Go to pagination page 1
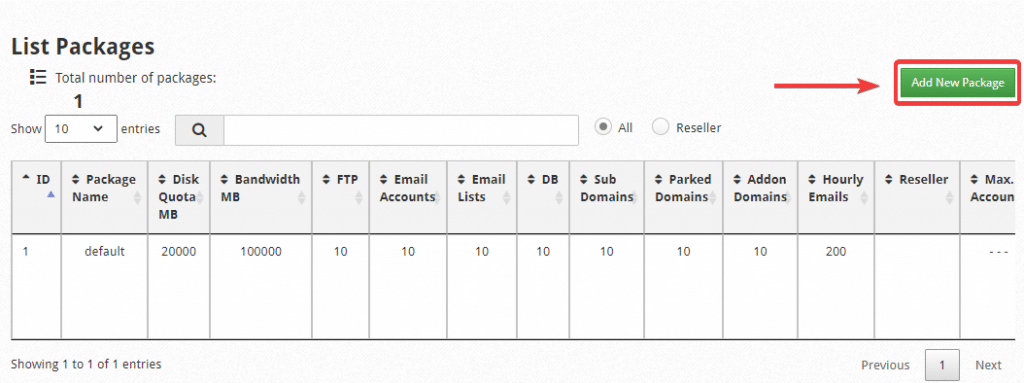The height and width of the screenshot is (383, 1024). [942, 365]
